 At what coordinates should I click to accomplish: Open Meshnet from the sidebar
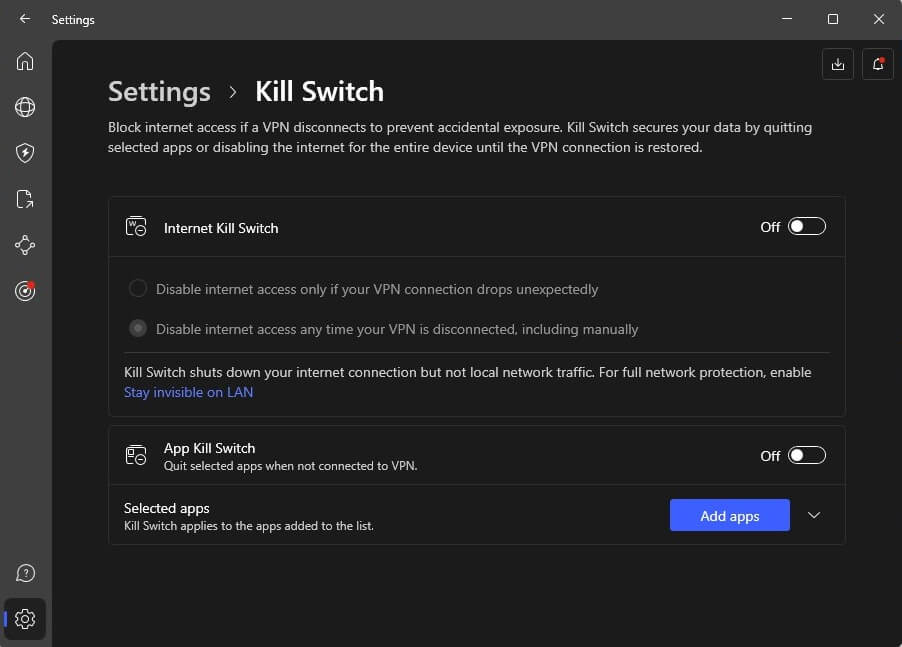(x=25, y=245)
